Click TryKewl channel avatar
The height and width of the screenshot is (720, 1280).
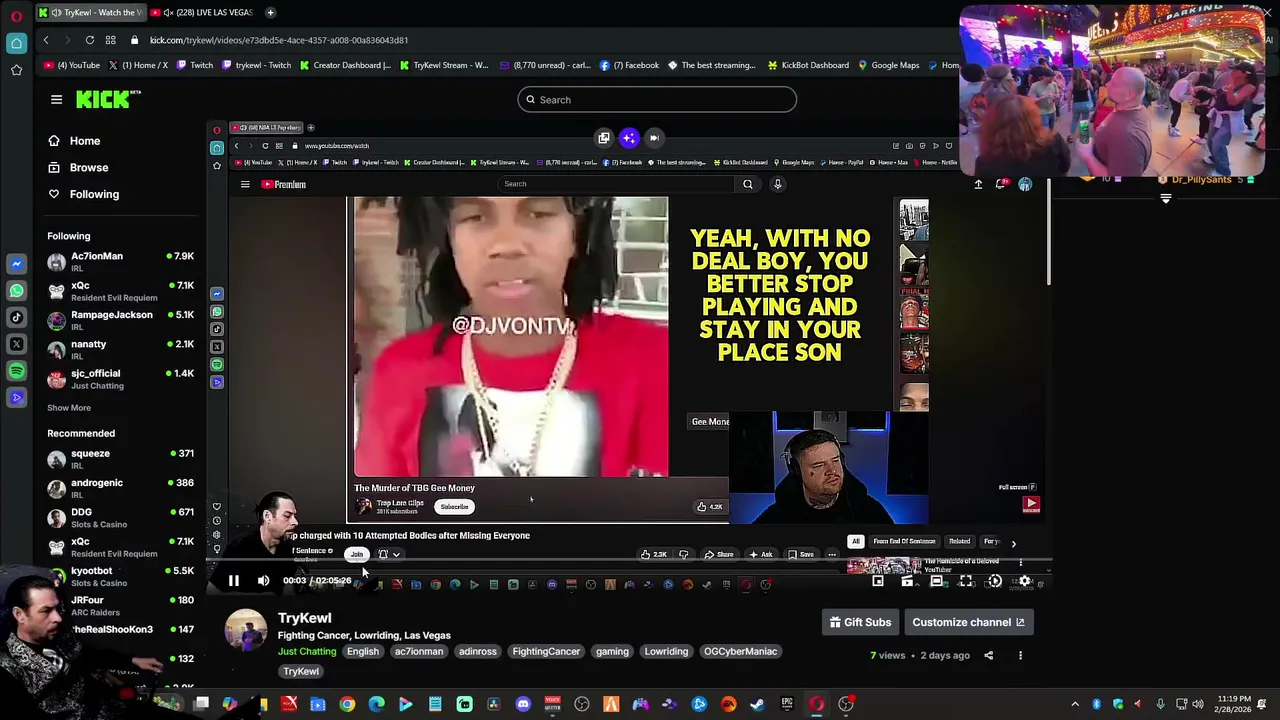[246, 630]
